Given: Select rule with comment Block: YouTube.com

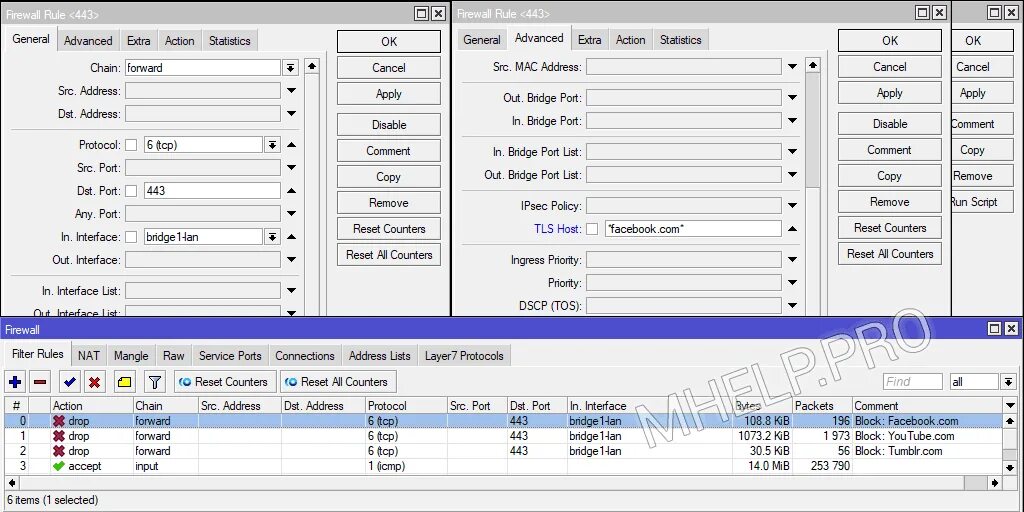Looking at the screenshot, I should pyautogui.click(x=503, y=436).
